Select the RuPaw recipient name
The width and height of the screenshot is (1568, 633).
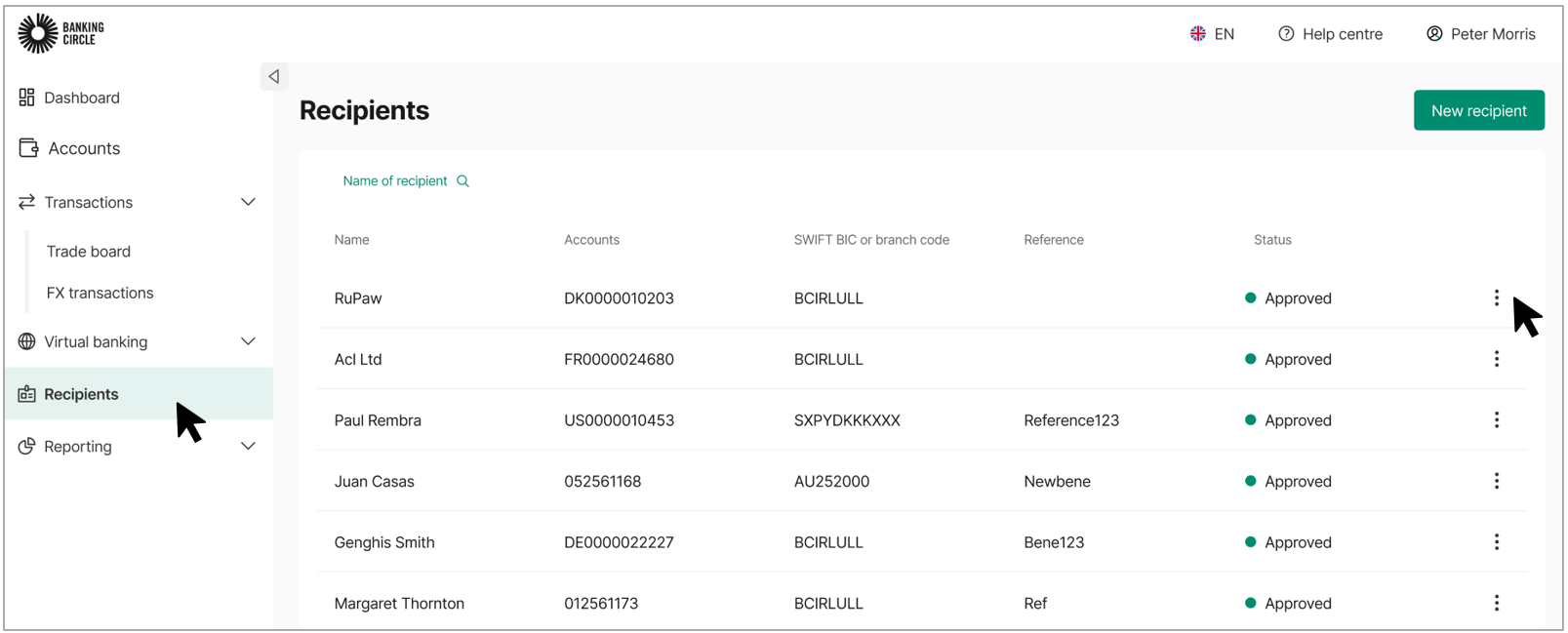click(x=358, y=298)
